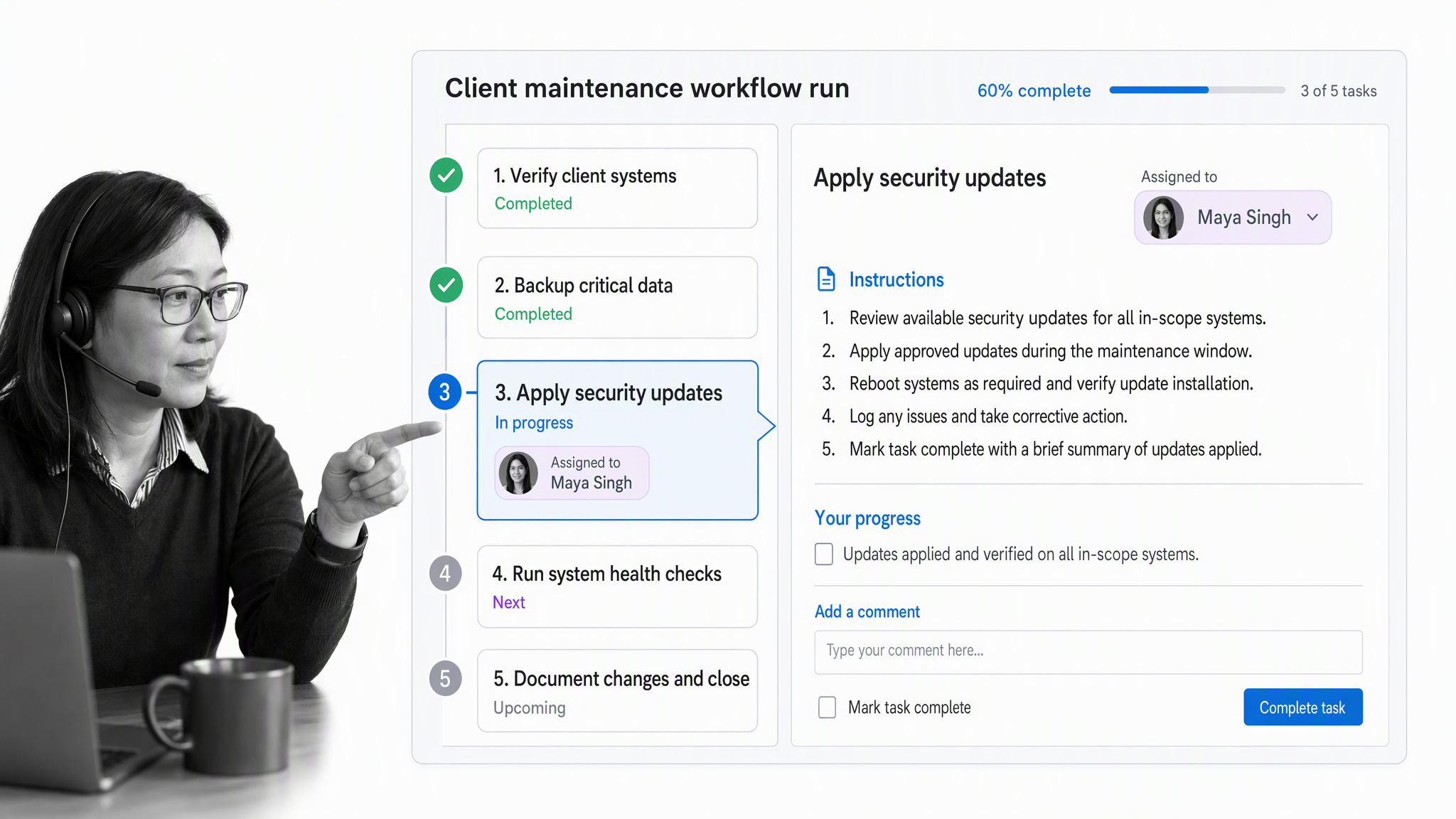The height and width of the screenshot is (819, 1456).
Task: Click the Instructions heading
Action: [896, 279]
